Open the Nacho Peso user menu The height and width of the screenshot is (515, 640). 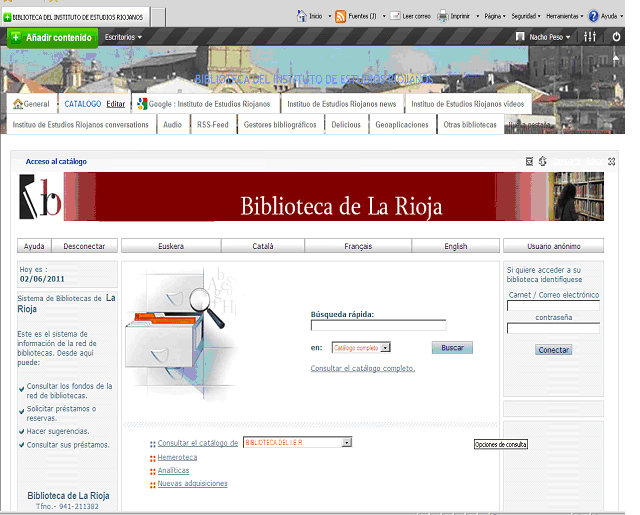point(549,37)
